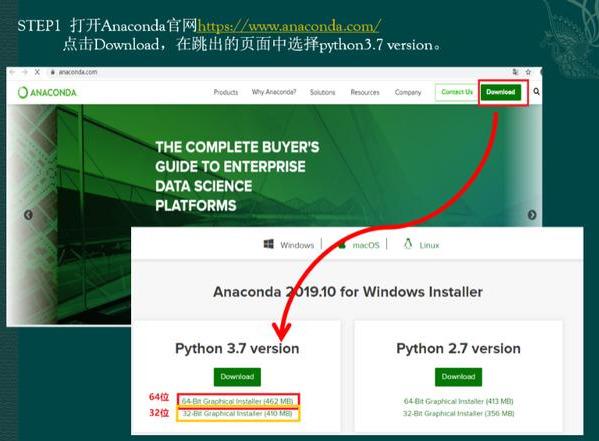Click the Windows logo icon
Screen dimensions: 599x441
[x=269, y=244]
